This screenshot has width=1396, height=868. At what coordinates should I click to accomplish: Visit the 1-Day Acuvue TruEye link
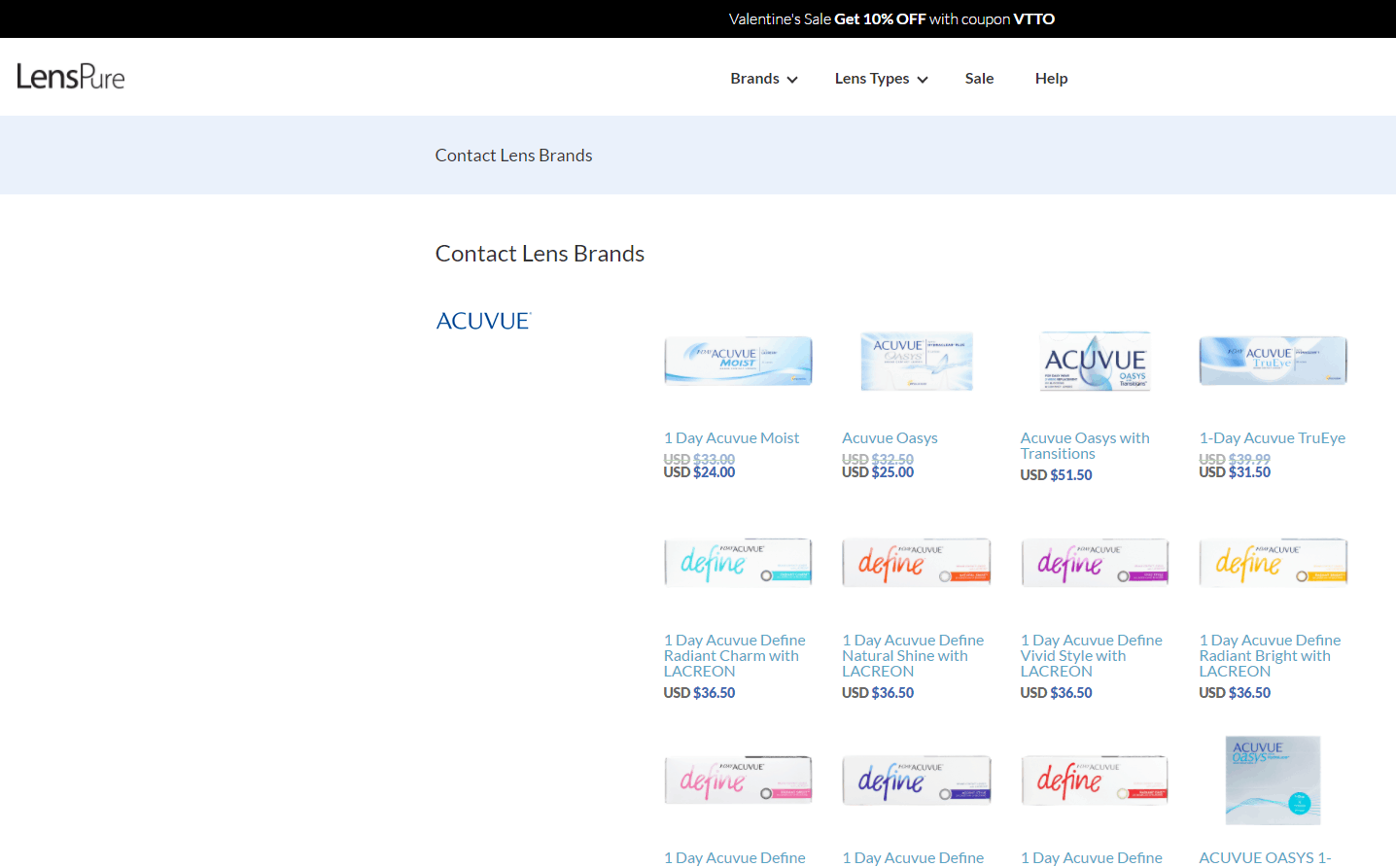(1273, 438)
